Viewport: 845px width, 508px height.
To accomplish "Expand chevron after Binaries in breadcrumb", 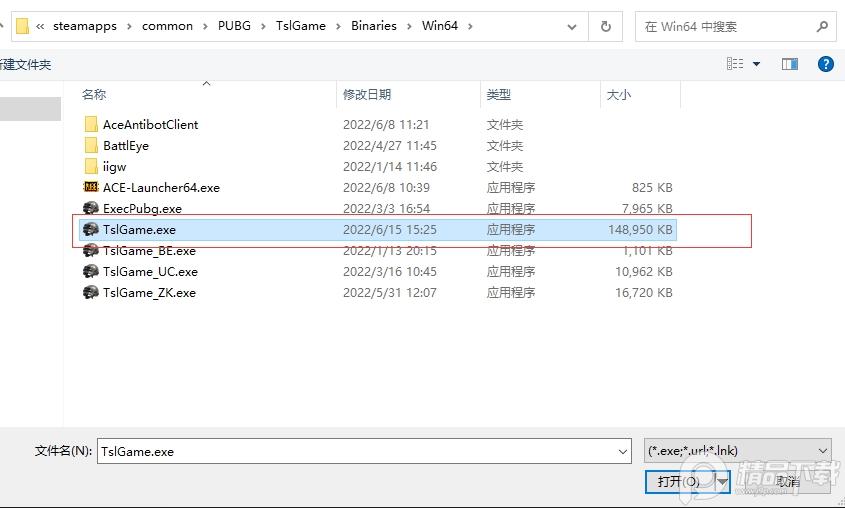I will pyautogui.click(x=409, y=26).
